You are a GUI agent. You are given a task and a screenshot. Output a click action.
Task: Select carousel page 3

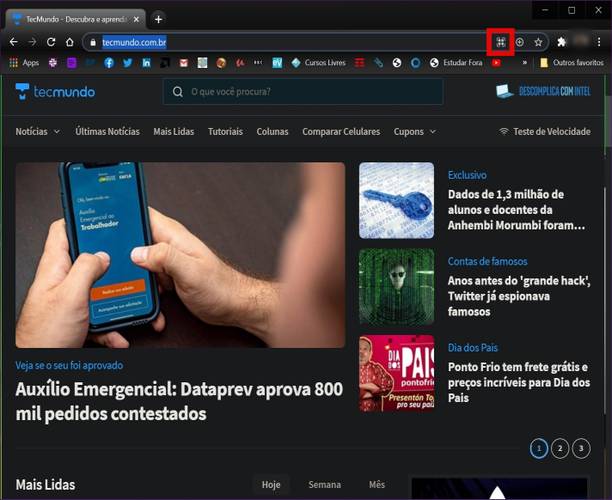point(581,448)
